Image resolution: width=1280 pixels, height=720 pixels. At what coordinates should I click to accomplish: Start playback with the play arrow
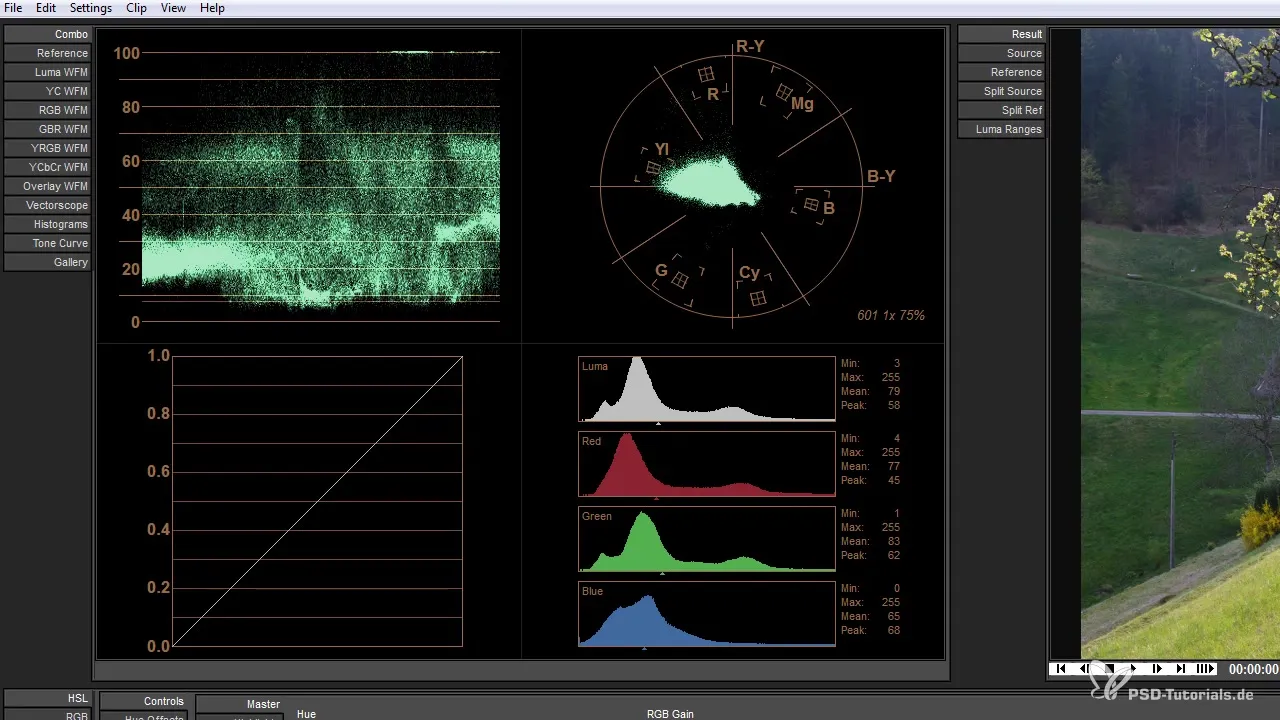click(x=1133, y=669)
